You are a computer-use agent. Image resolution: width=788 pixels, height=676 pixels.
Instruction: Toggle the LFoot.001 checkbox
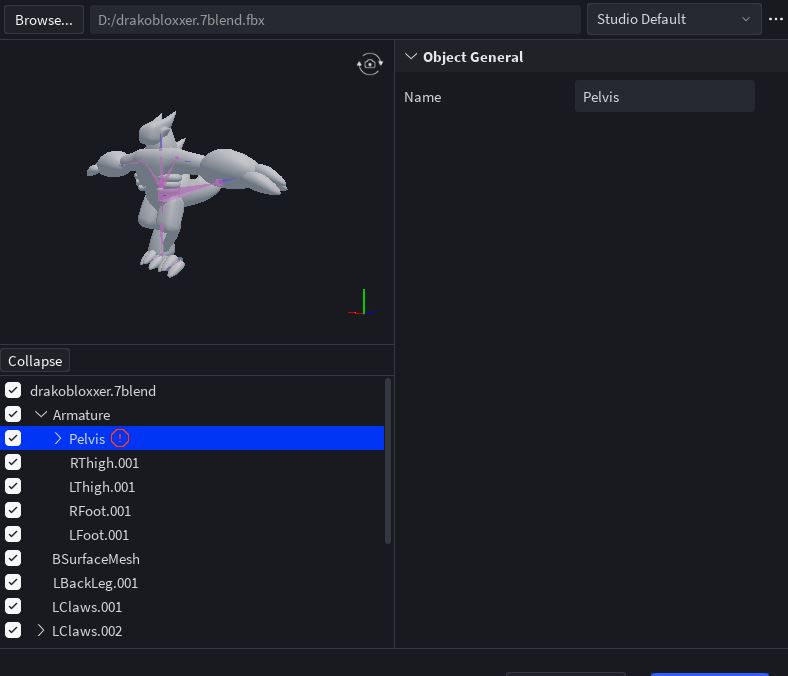(x=13, y=534)
